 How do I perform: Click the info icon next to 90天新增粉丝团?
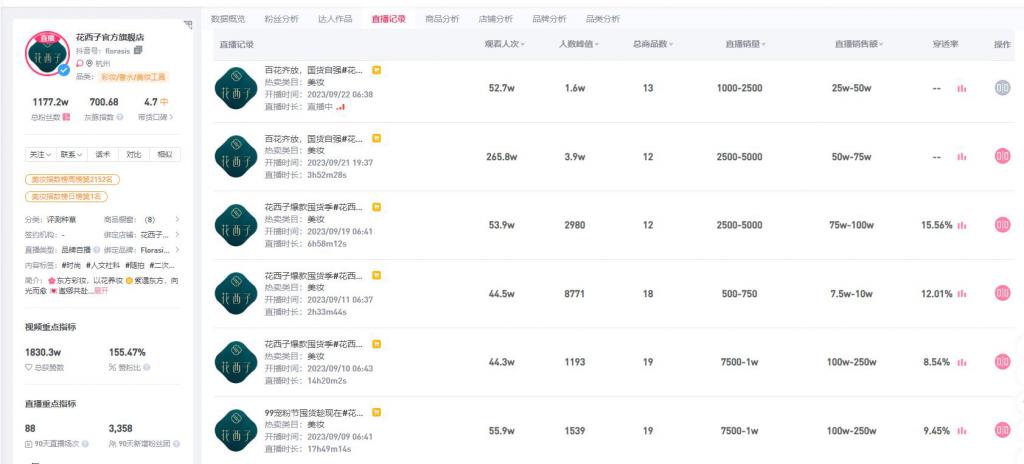point(177,444)
